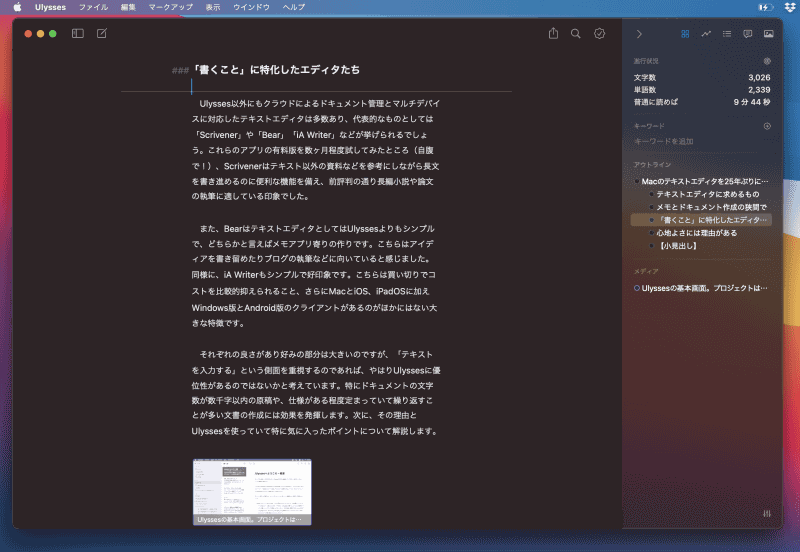This screenshot has height=552, width=800.
Task: Switch to the media image tab
Action: click(768, 34)
